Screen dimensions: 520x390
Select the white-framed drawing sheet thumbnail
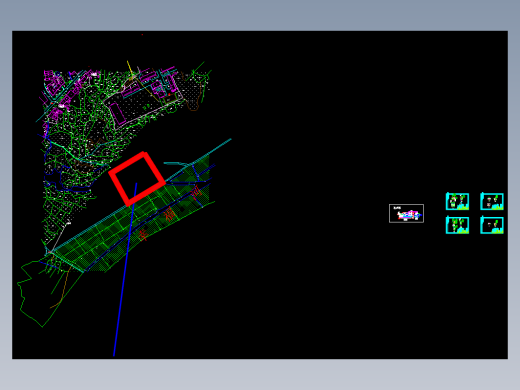click(406, 213)
